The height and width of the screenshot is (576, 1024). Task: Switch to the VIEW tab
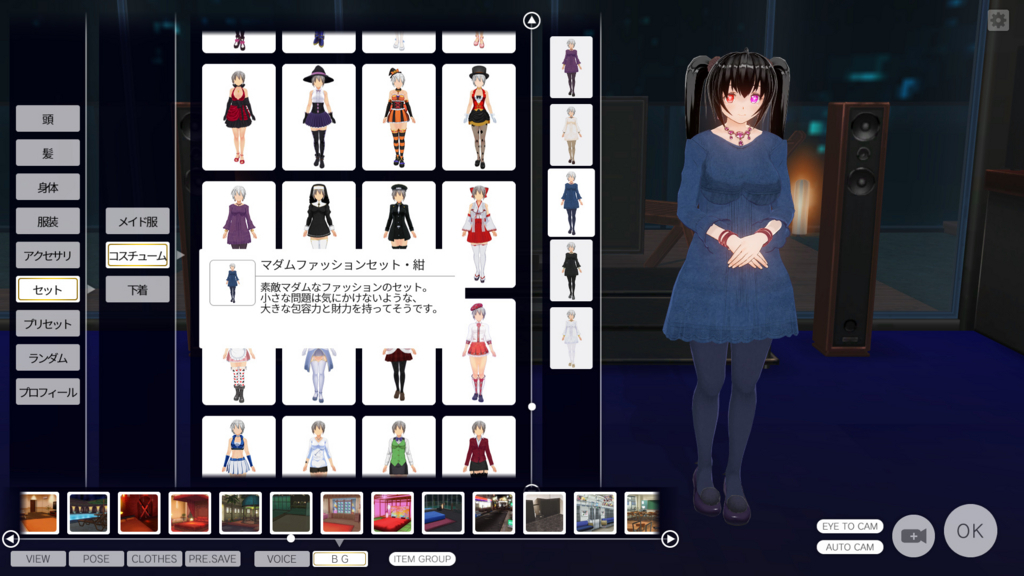pyautogui.click(x=38, y=559)
